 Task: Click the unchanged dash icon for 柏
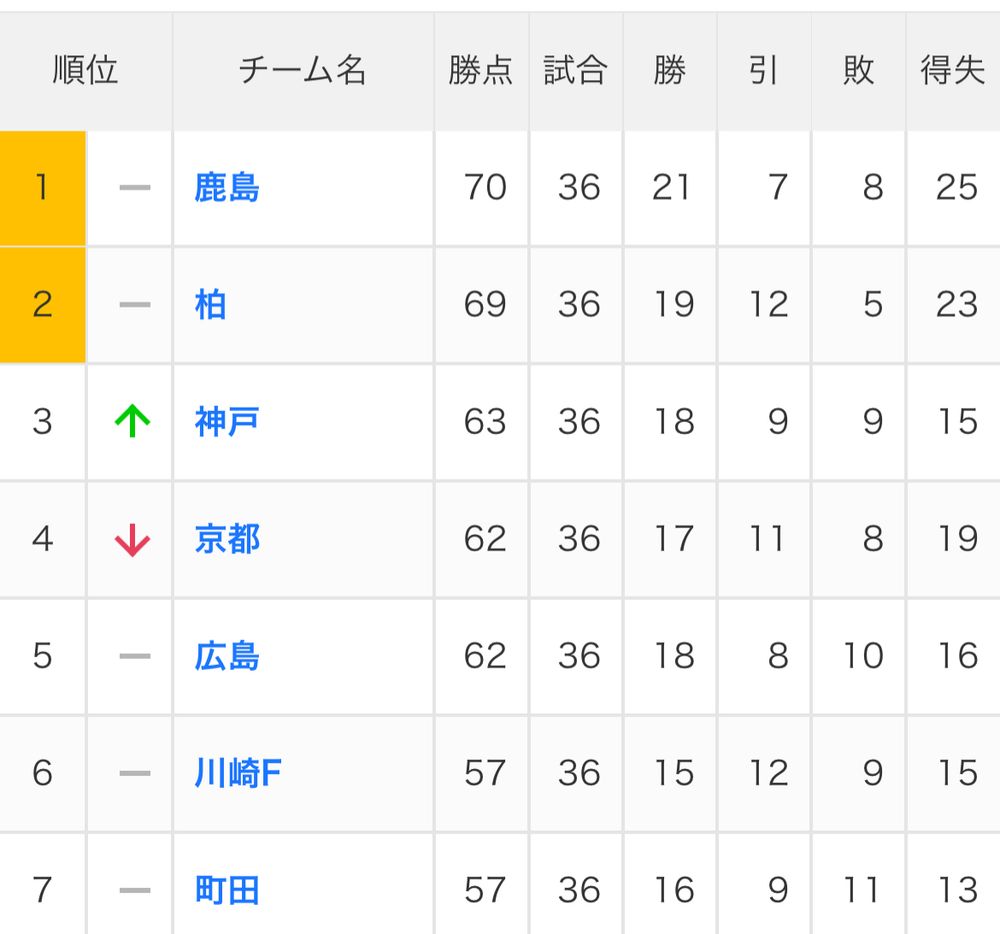(x=135, y=305)
